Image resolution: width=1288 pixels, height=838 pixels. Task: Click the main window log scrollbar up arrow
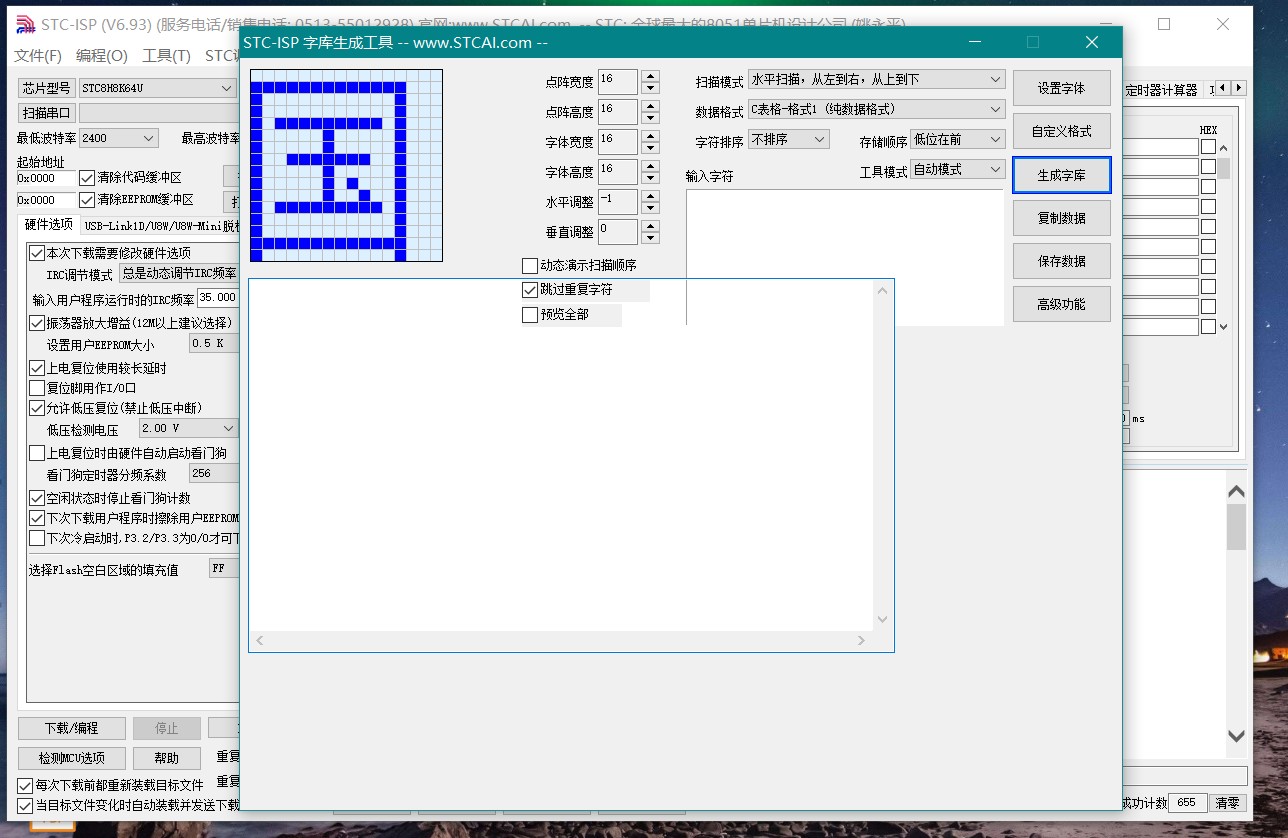click(1237, 492)
